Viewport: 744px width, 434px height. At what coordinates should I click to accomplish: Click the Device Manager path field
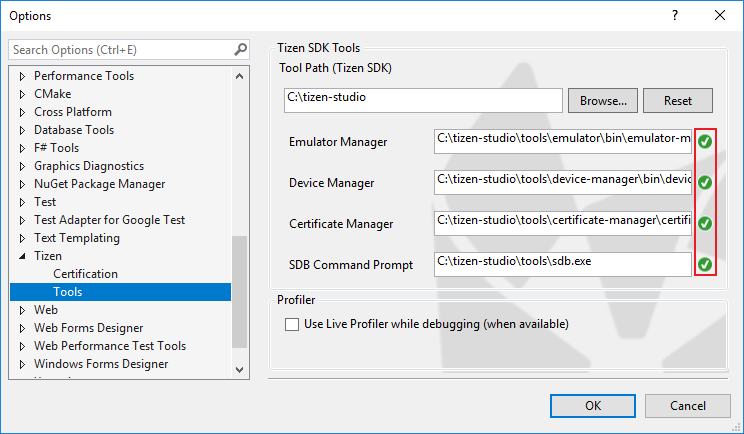click(x=563, y=182)
